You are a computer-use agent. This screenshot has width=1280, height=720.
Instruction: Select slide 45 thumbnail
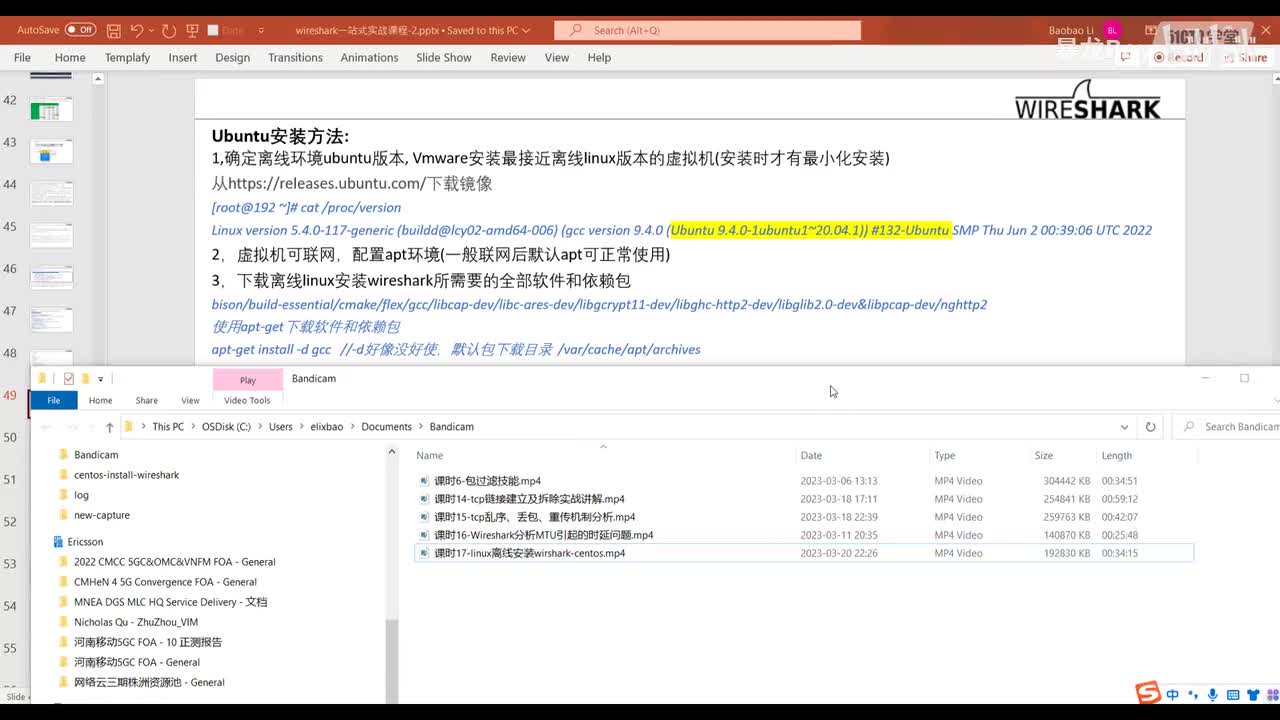[x=52, y=235]
